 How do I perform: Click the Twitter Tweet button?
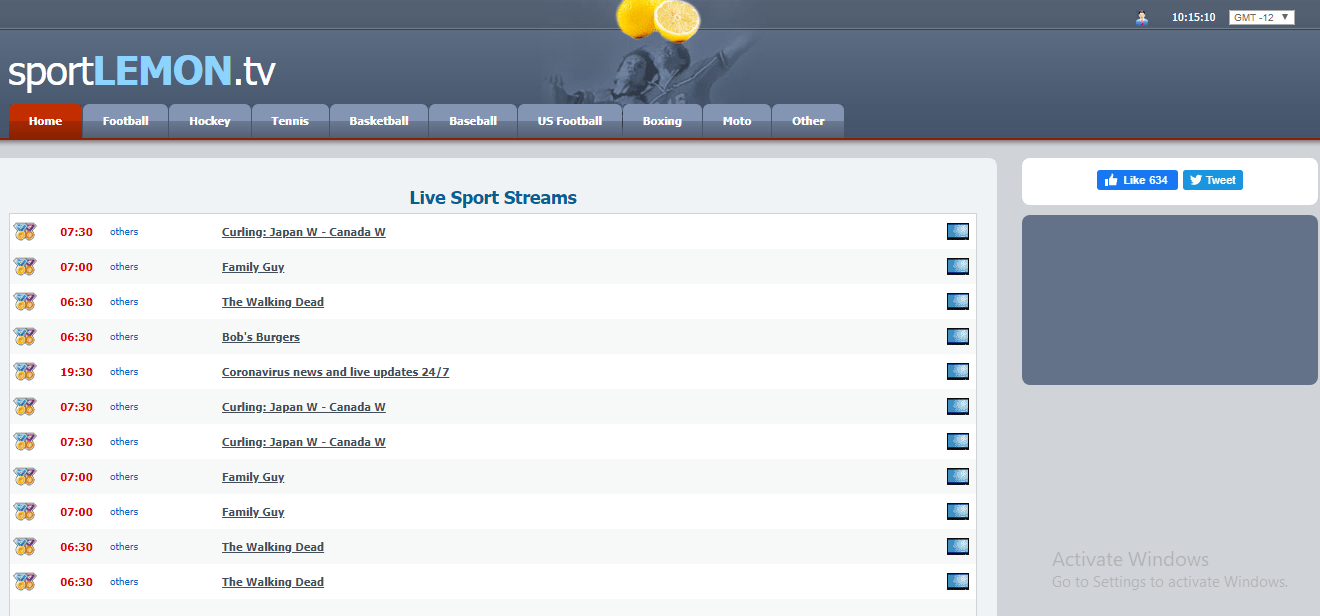[1213, 180]
